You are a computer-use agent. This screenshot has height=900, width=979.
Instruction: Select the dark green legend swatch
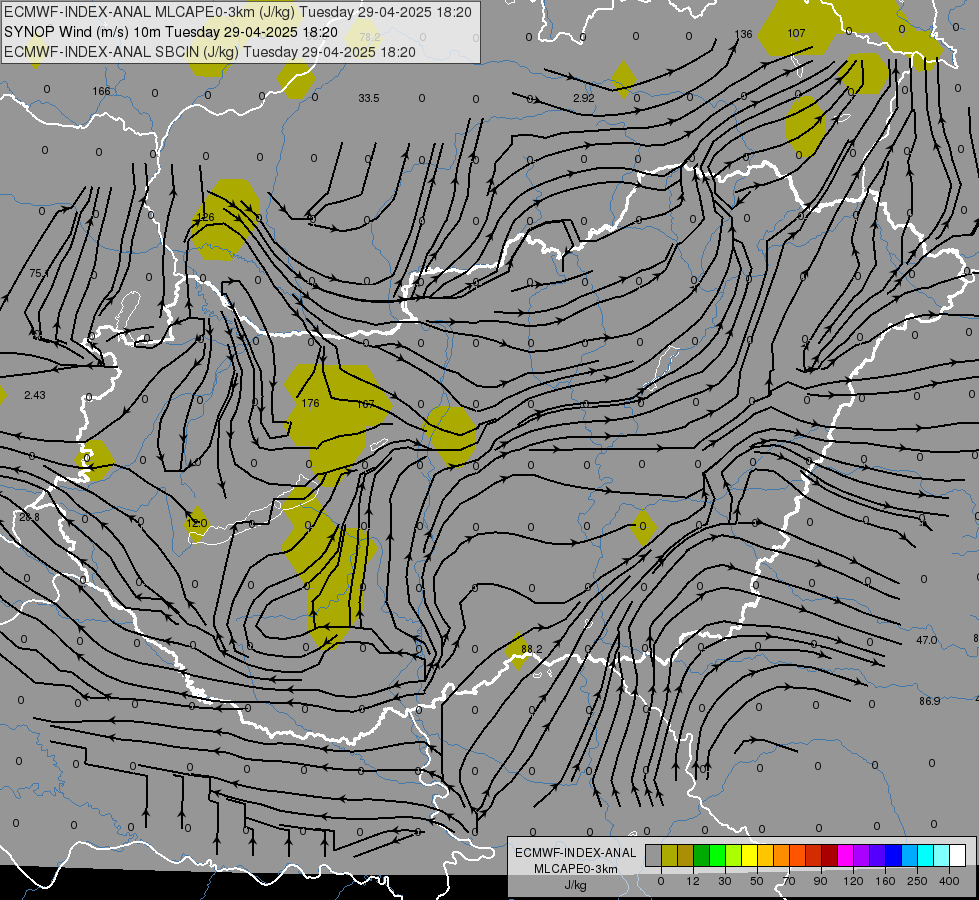coord(701,856)
